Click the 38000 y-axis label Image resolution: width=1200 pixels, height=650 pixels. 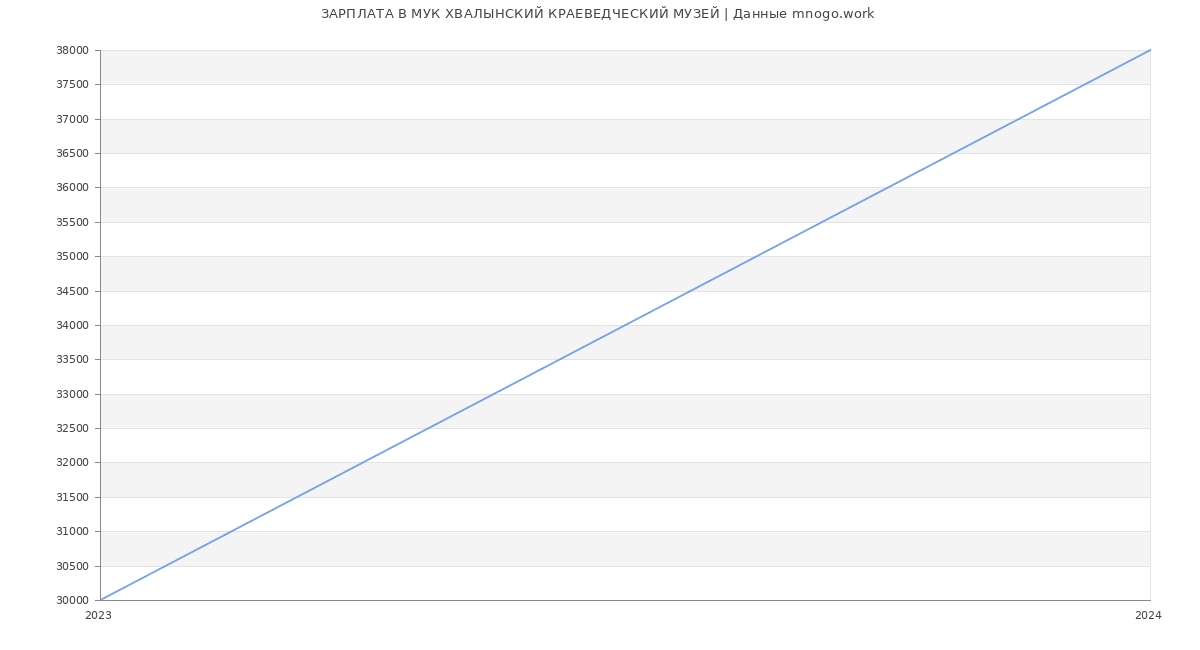(72, 50)
